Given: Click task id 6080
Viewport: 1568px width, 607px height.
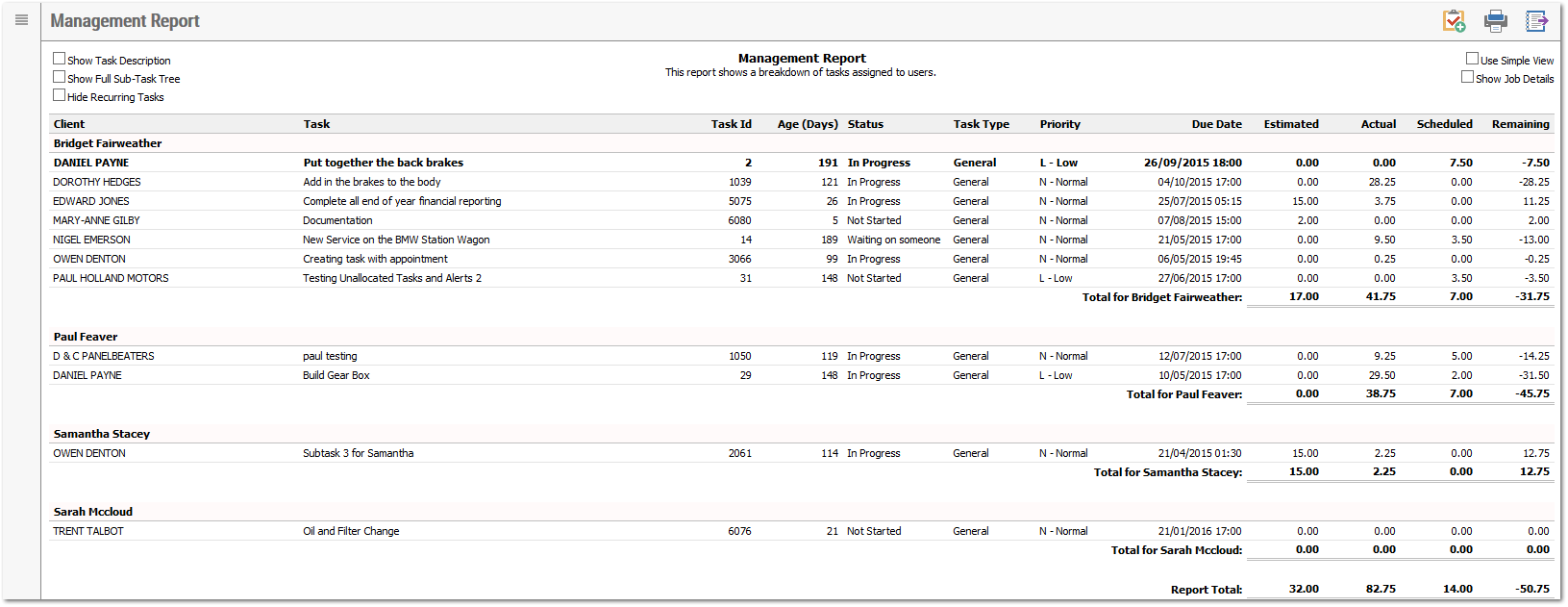Looking at the screenshot, I should pyautogui.click(x=740, y=220).
